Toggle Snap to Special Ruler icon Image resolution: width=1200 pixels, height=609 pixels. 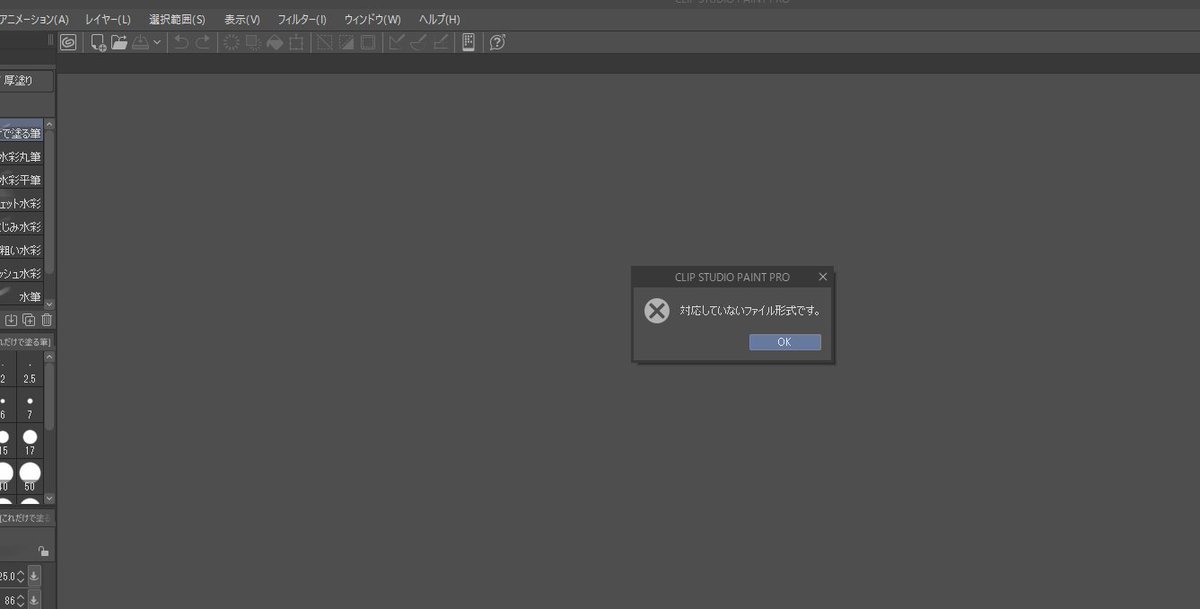click(x=418, y=42)
